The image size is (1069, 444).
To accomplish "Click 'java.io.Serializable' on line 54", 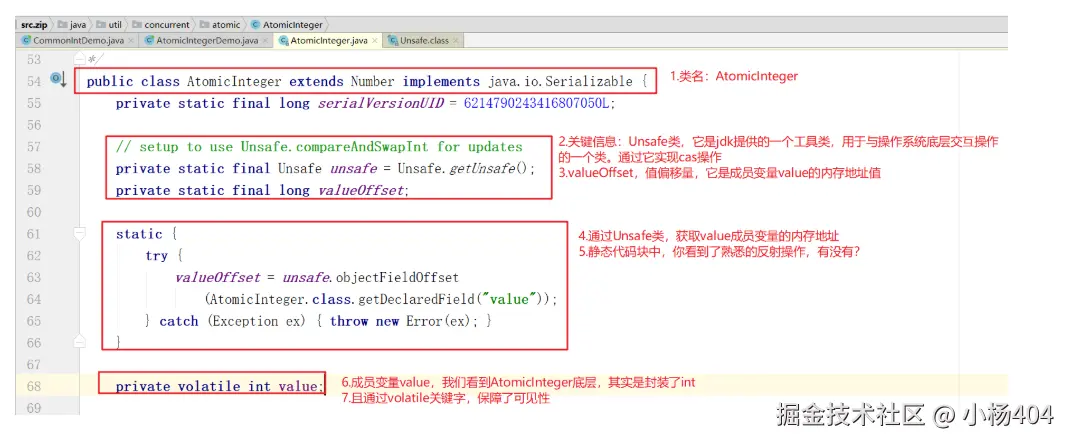I will tap(560, 81).
